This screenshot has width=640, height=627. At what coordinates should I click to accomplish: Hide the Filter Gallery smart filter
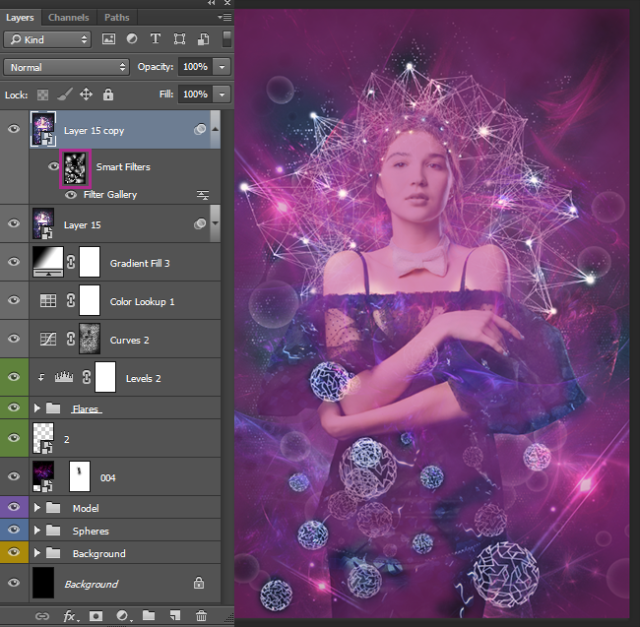click(71, 195)
